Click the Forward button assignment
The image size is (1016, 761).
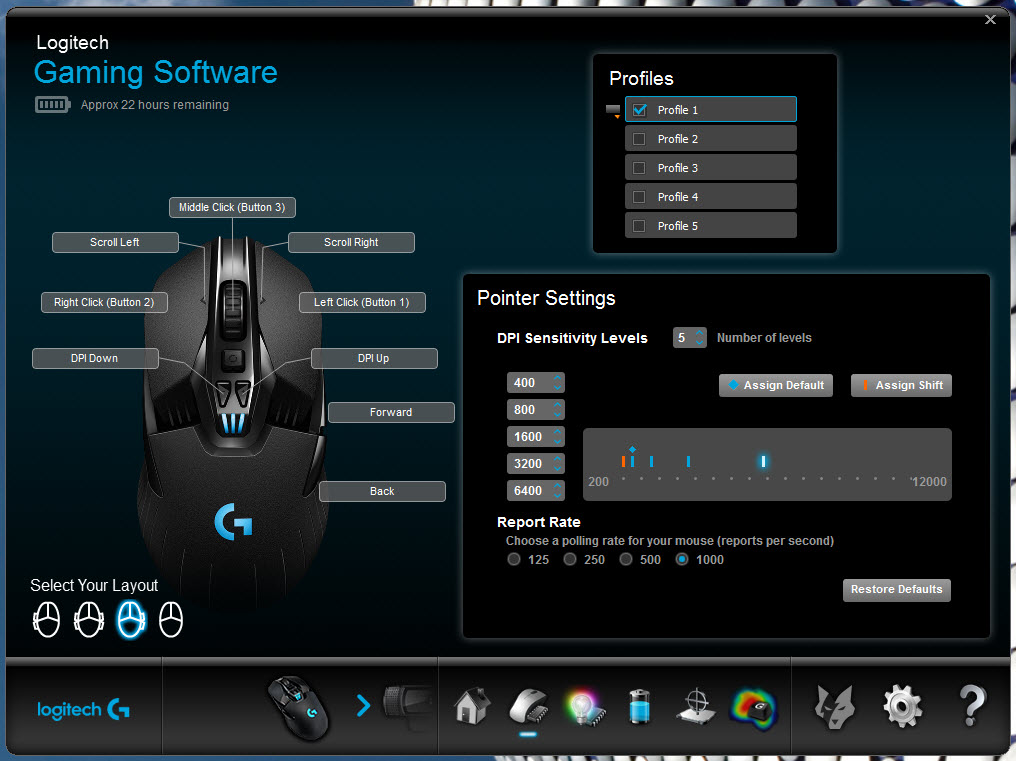(x=391, y=412)
